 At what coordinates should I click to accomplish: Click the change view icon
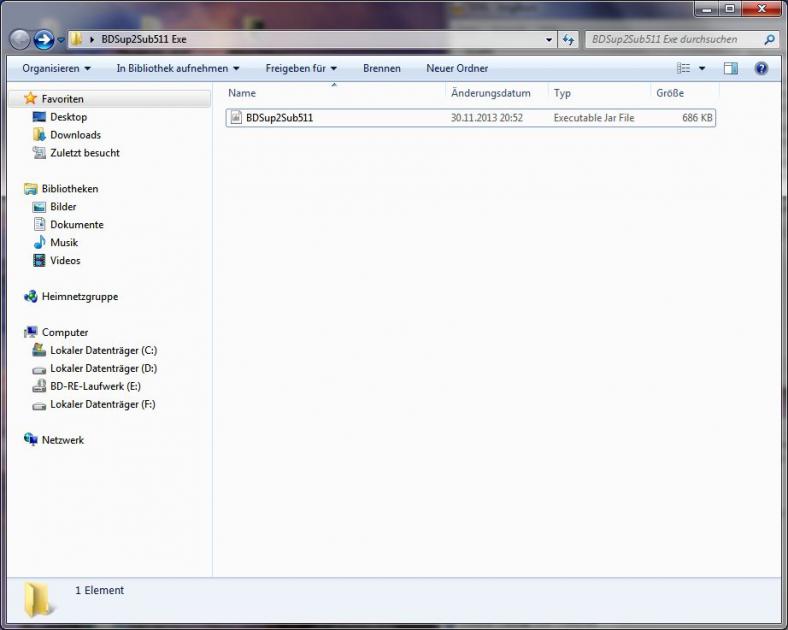[x=684, y=68]
